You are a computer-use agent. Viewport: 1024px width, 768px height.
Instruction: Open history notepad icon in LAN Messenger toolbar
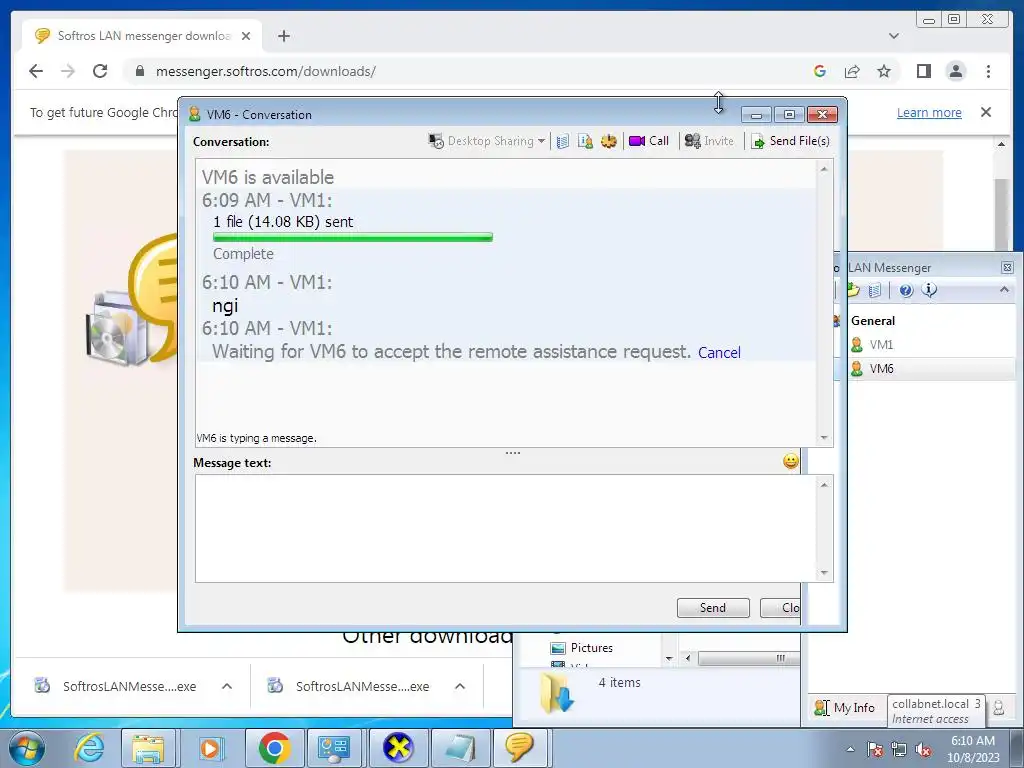pyautogui.click(x=875, y=291)
